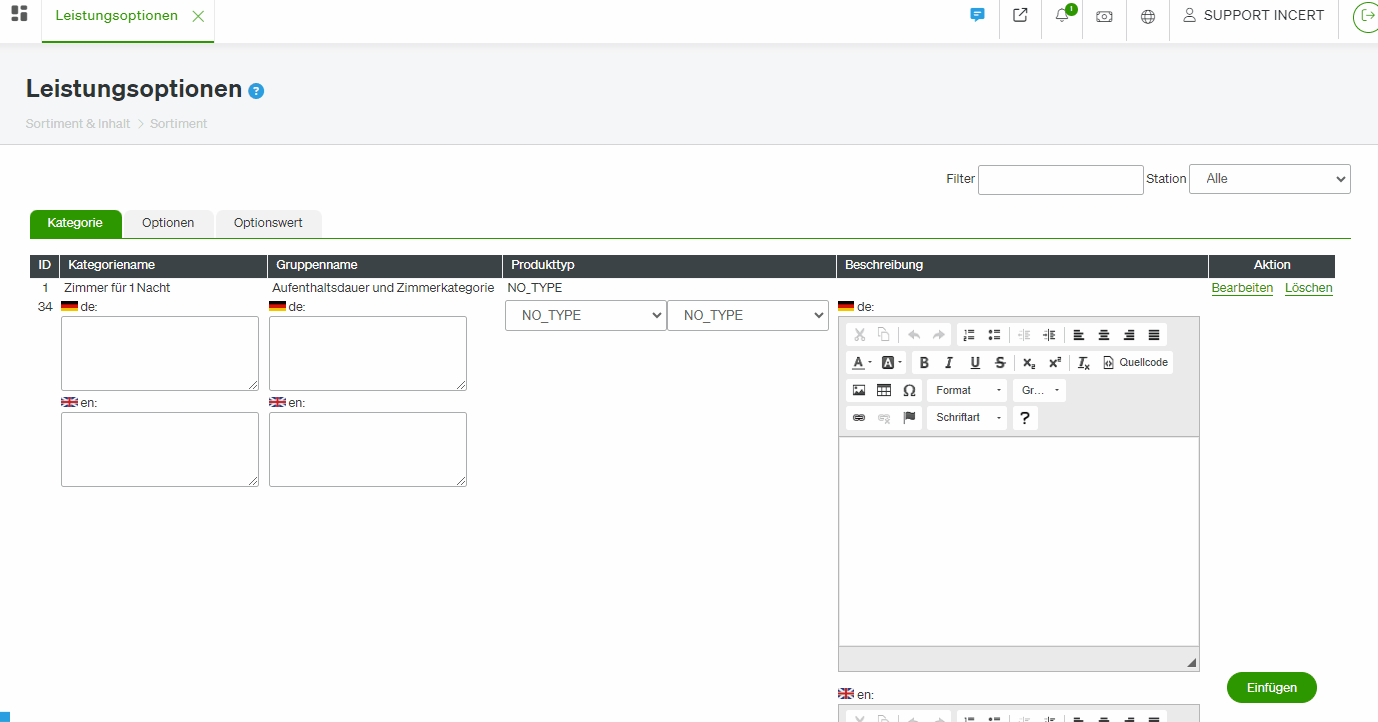
Task: Open the language globe icon
Action: pos(1148,16)
